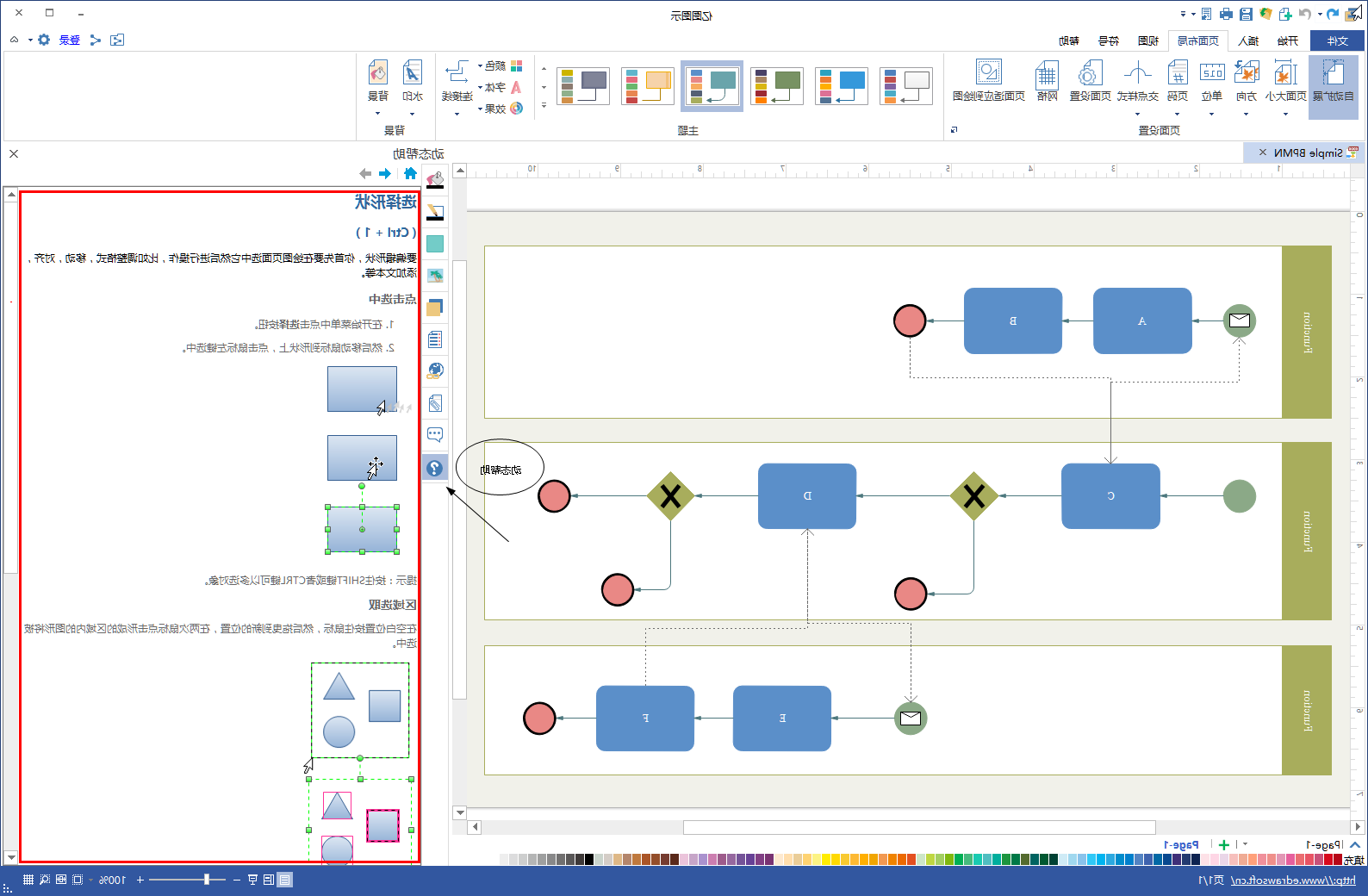Expand the Connector (连接线) dropdown arrow
Screen dimensions: 1368x896
[x=457, y=114]
